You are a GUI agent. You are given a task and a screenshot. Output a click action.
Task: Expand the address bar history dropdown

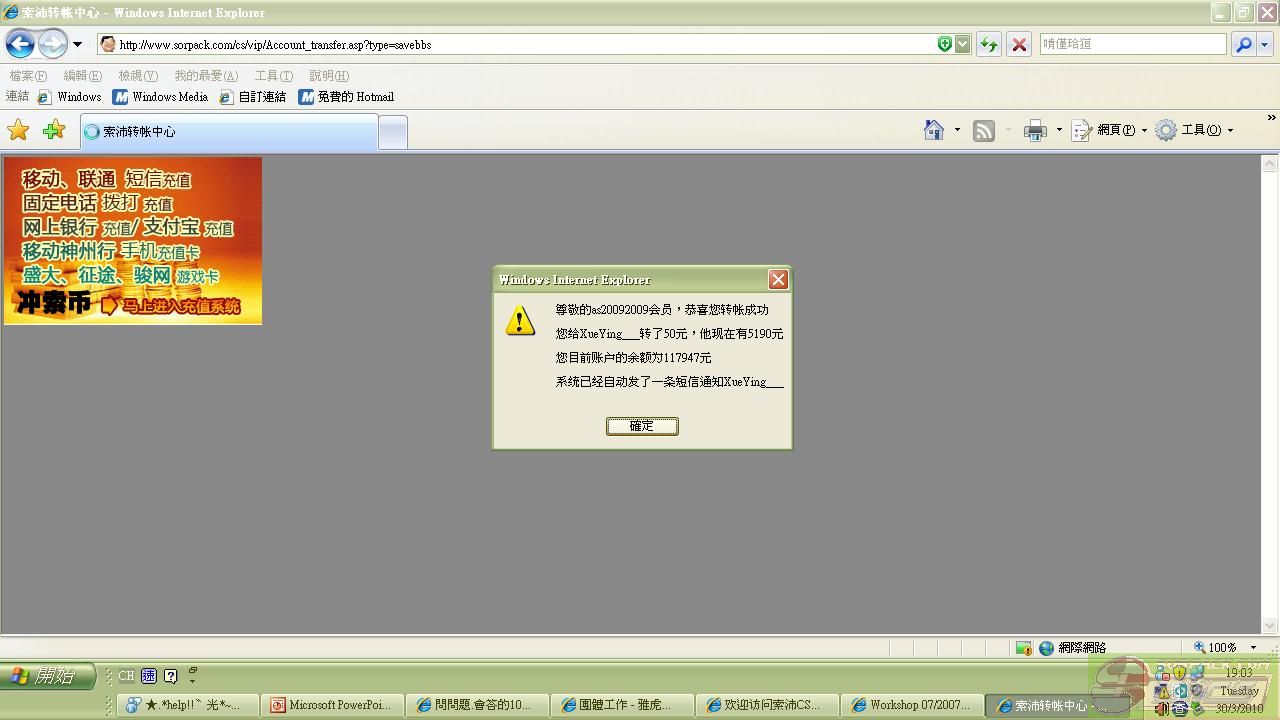pyautogui.click(x=962, y=44)
